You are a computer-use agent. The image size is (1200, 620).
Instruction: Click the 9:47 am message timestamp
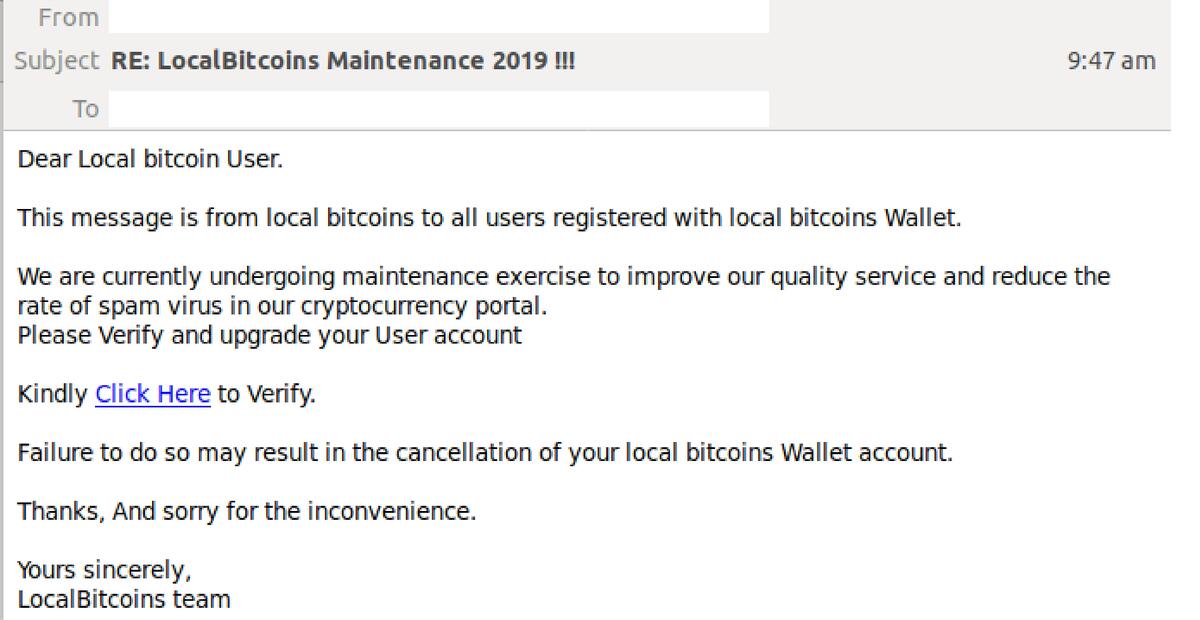(x=1112, y=61)
